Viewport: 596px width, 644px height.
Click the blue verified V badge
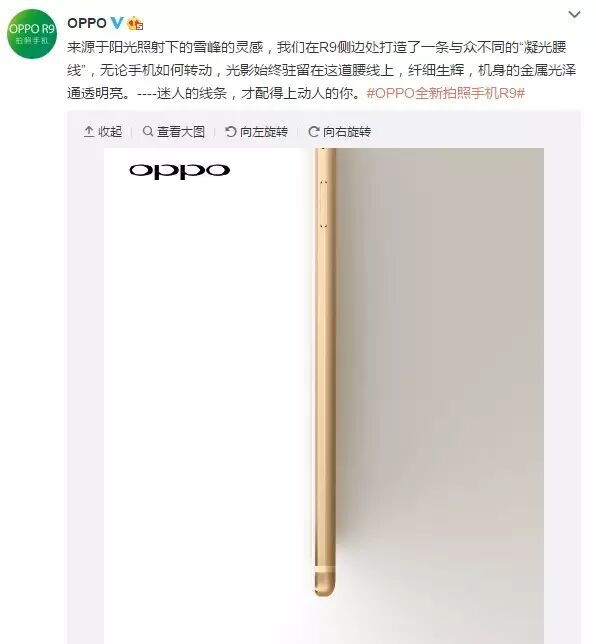coord(117,23)
